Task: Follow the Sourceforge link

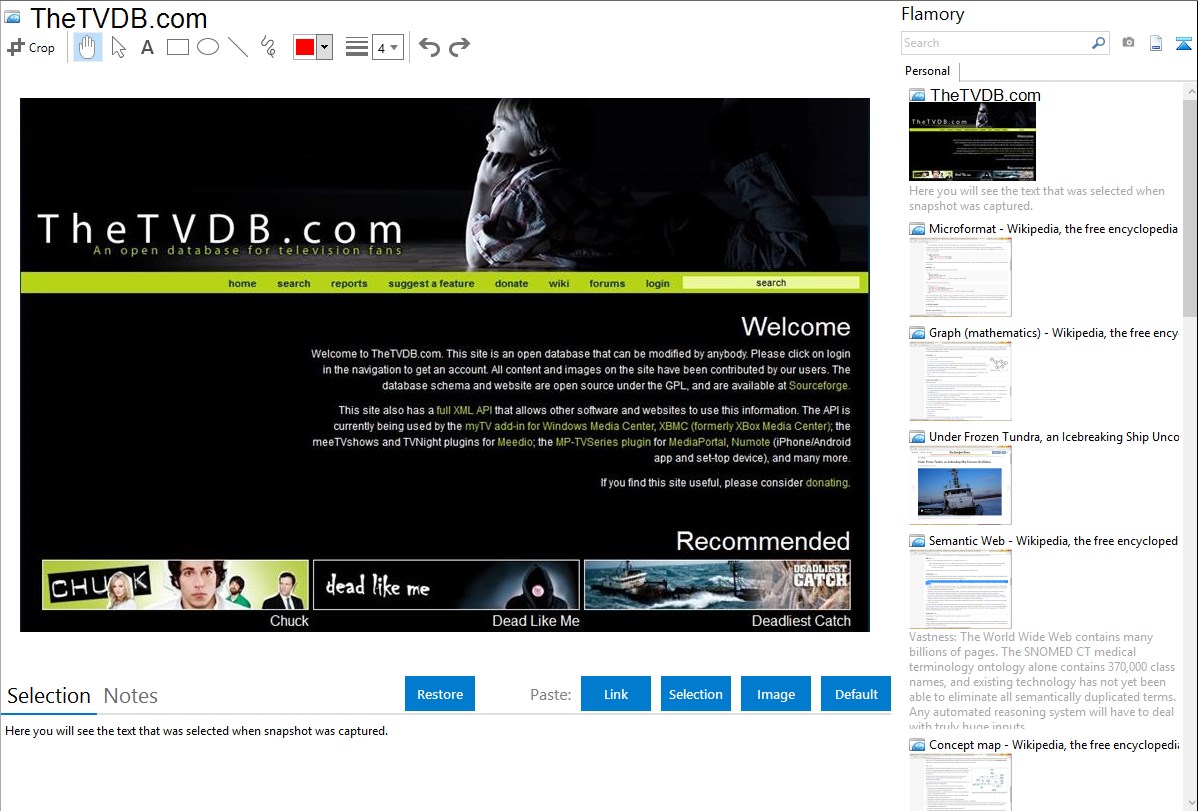Action: [818, 386]
